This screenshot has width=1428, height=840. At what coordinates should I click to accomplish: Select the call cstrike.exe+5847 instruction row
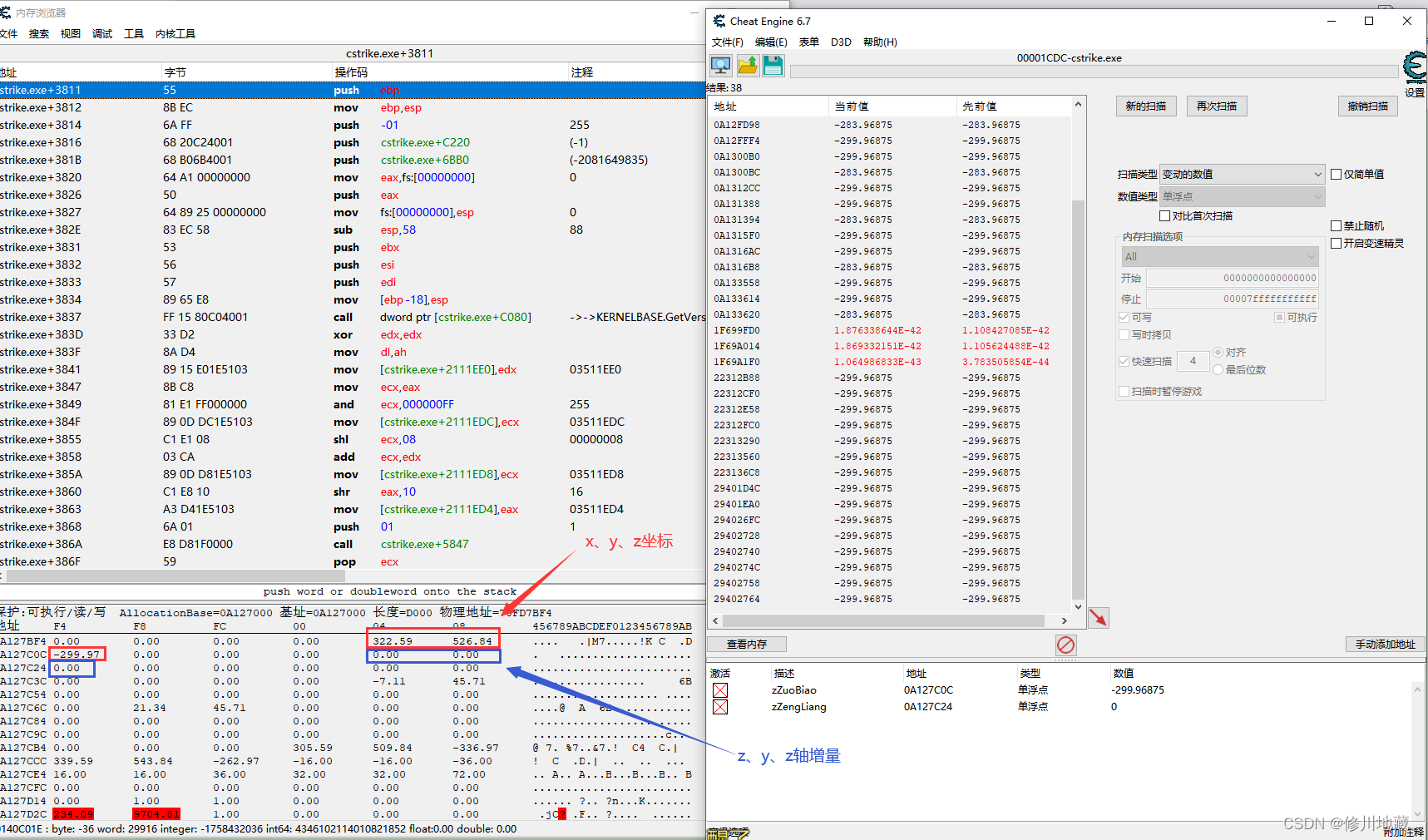click(353, 544)
